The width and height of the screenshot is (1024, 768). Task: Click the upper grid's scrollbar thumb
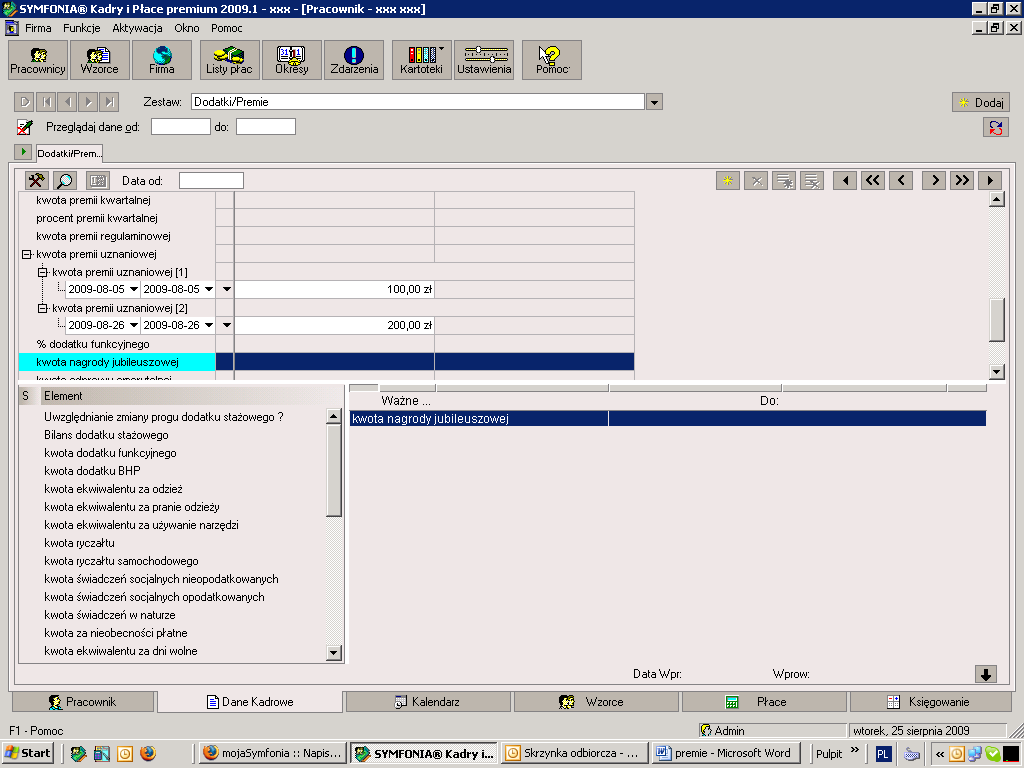(x=997, y=320)
